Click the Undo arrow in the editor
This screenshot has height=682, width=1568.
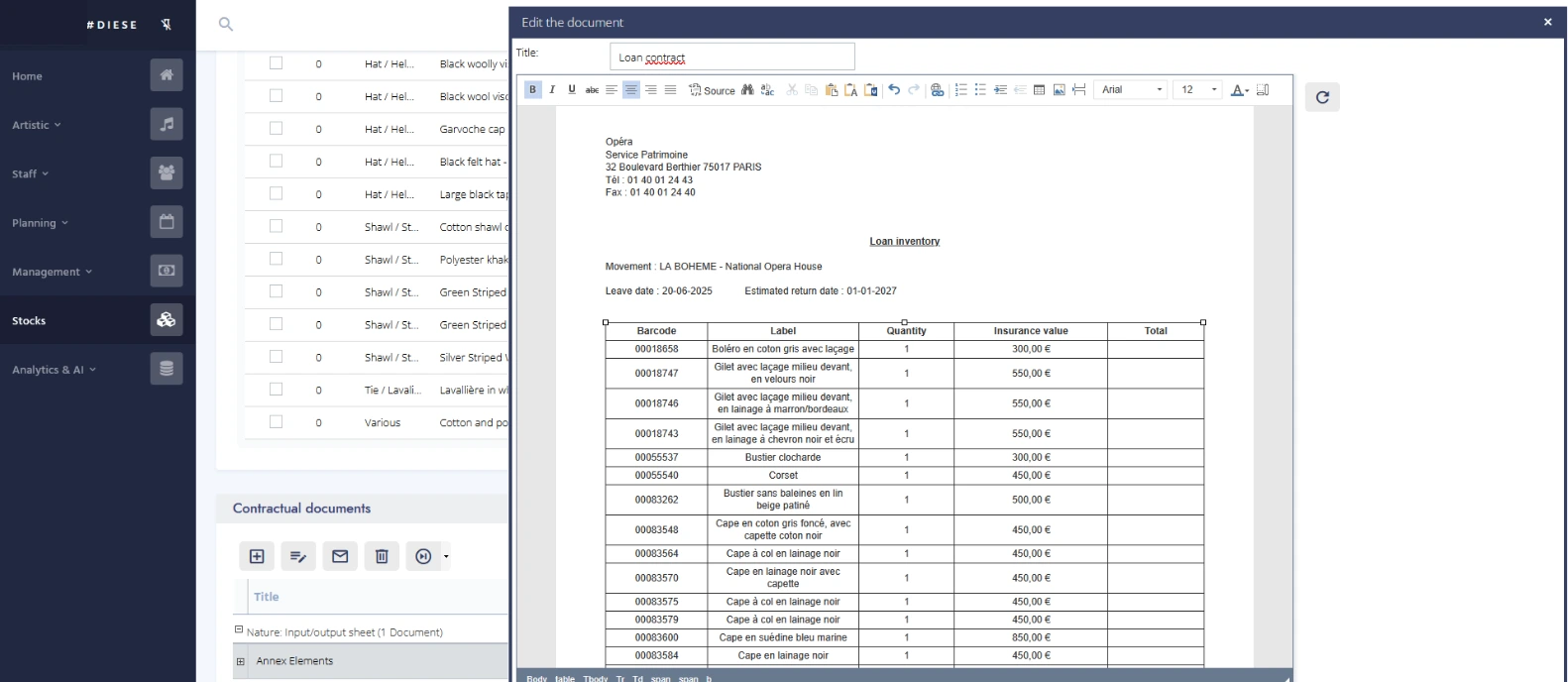pyautogui.click(x=894, y=90)
